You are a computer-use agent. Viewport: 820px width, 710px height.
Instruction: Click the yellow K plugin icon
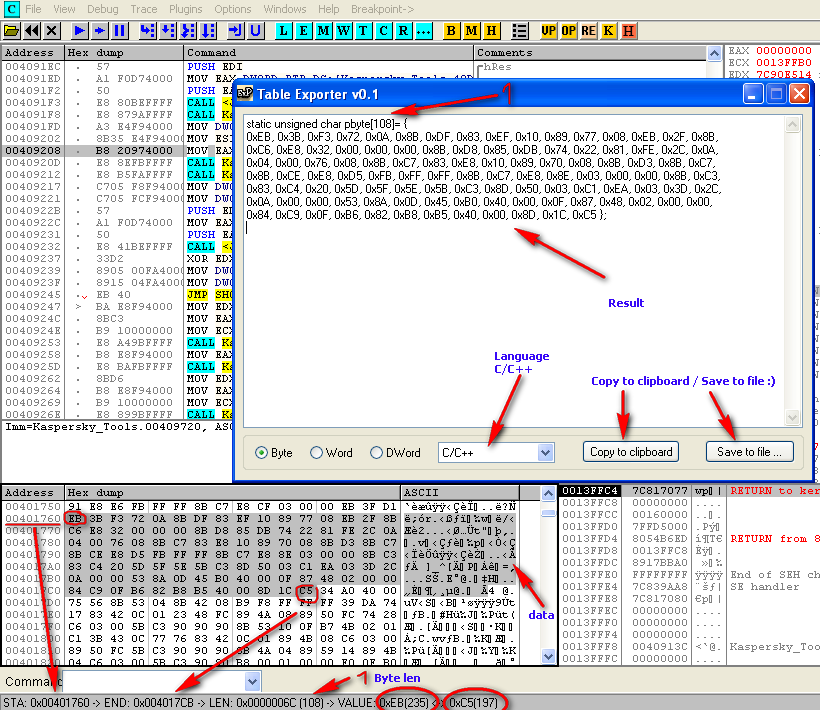pos(608,31)
